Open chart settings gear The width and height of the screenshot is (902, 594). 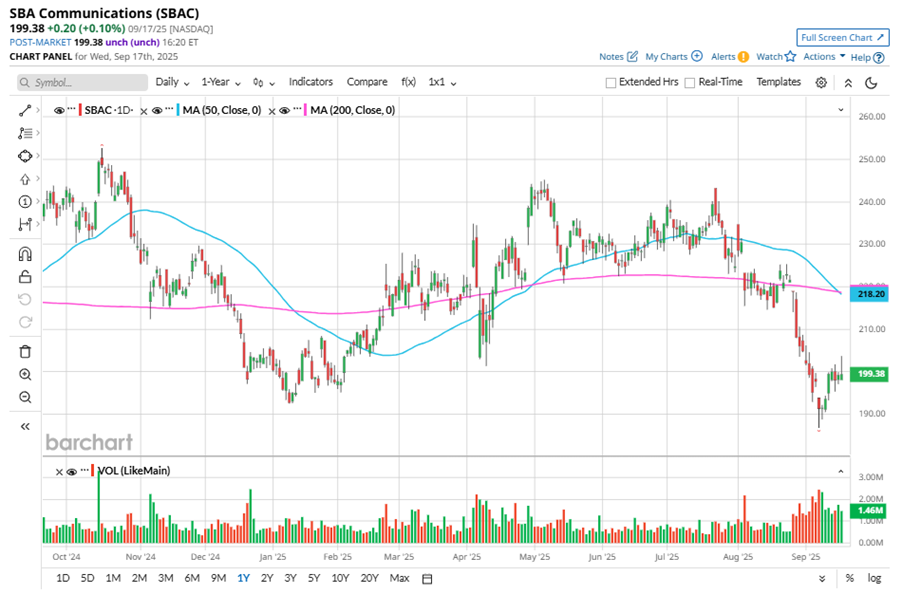(821, 83)
